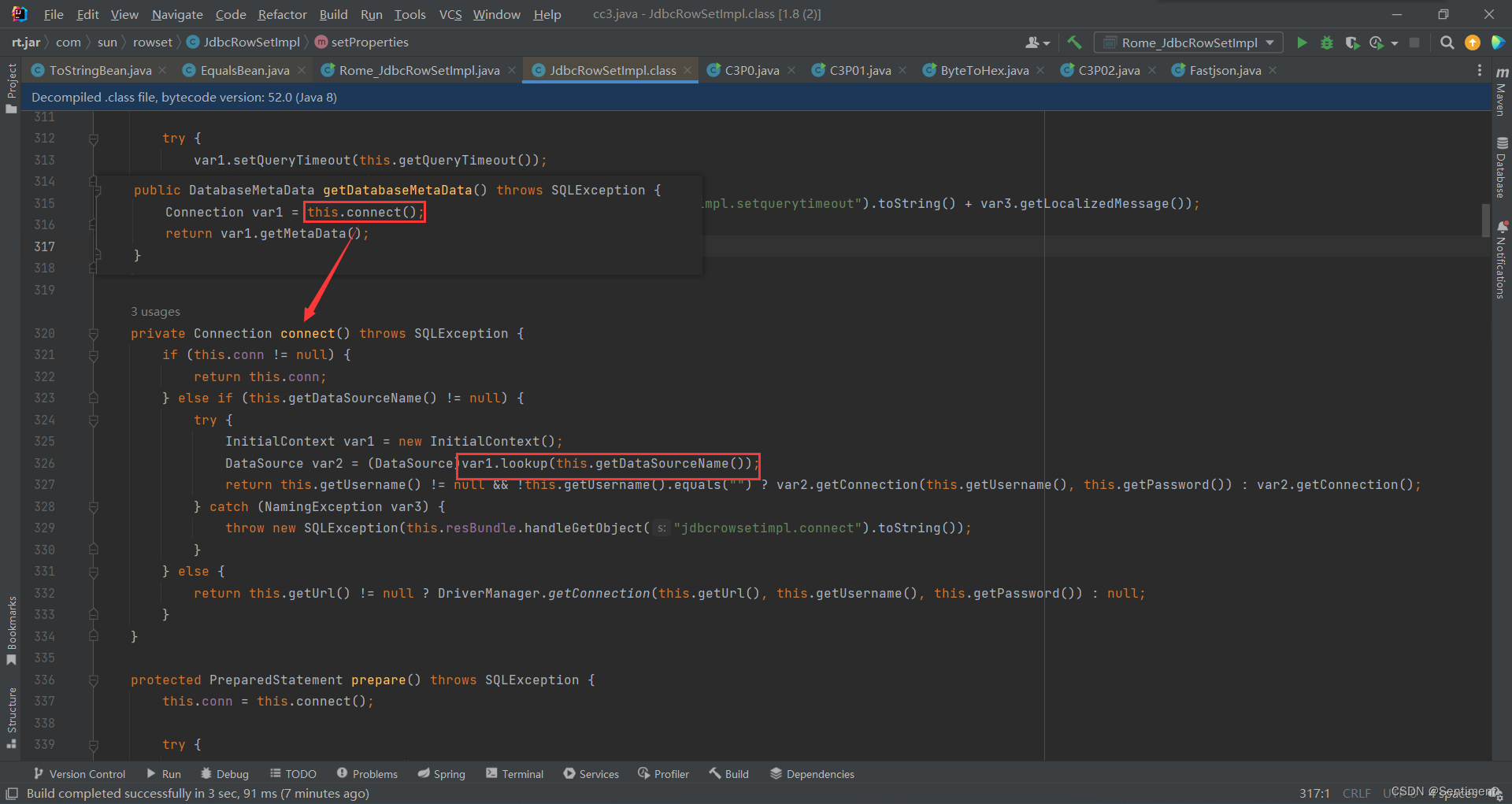Viewport: 1512px width, 804px height.
Task: Click the Profile run icon
Action: (x=1377, y=43)
